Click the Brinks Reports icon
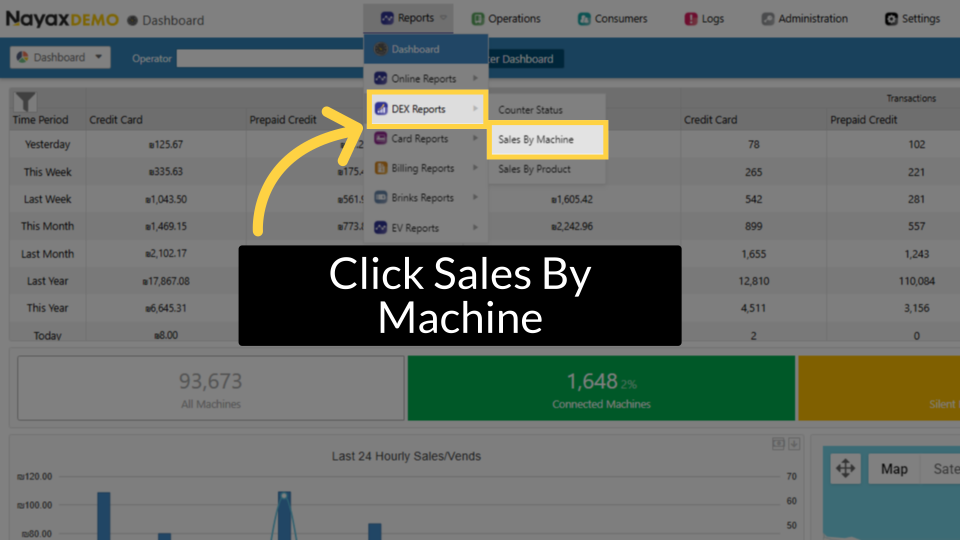The height and width of the screenshot is (540, 960). (x=381, y=197)
